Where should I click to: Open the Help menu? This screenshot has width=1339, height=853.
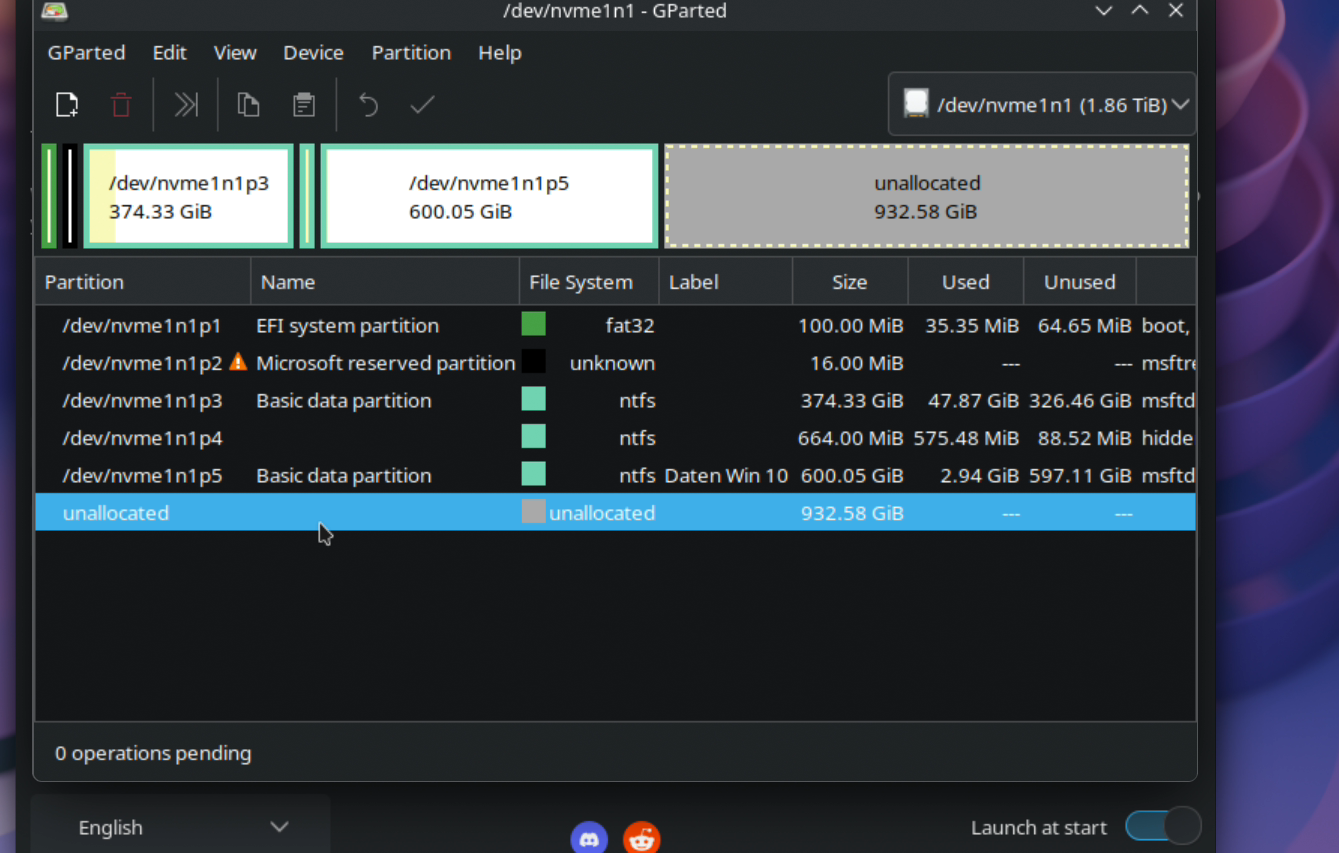[500, 53]
